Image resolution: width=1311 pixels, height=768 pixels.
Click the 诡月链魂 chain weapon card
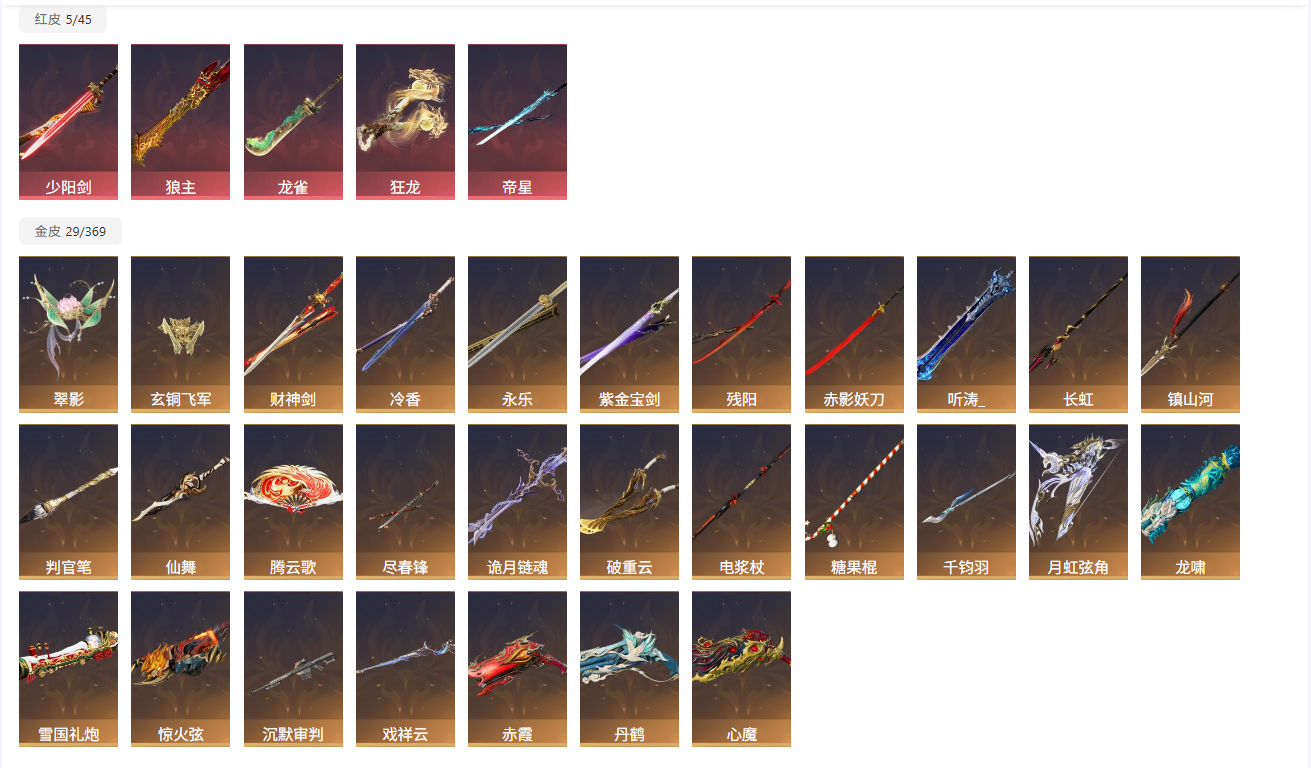[517, 502]
